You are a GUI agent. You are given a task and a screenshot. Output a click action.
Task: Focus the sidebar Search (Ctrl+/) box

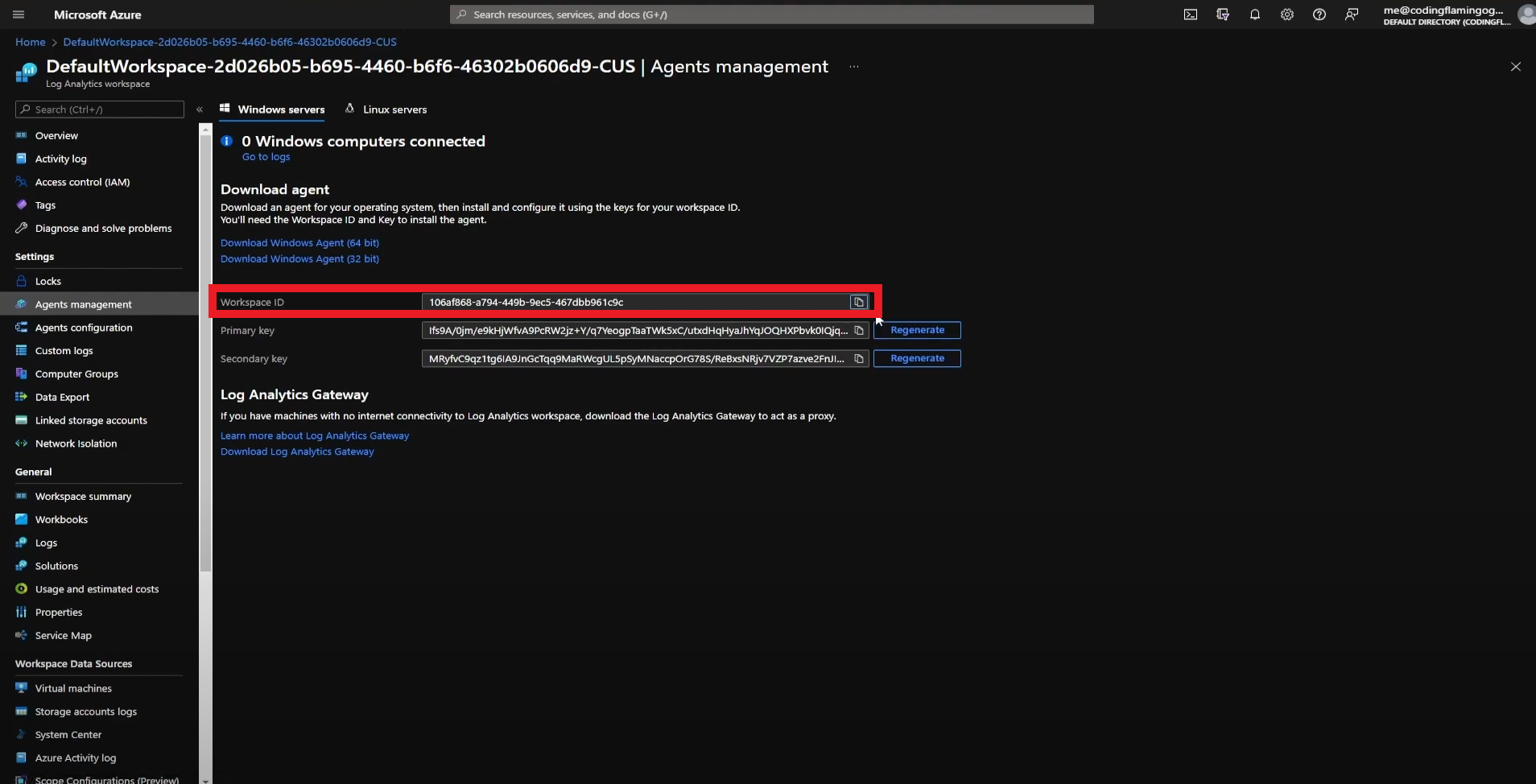coord(100,109)
